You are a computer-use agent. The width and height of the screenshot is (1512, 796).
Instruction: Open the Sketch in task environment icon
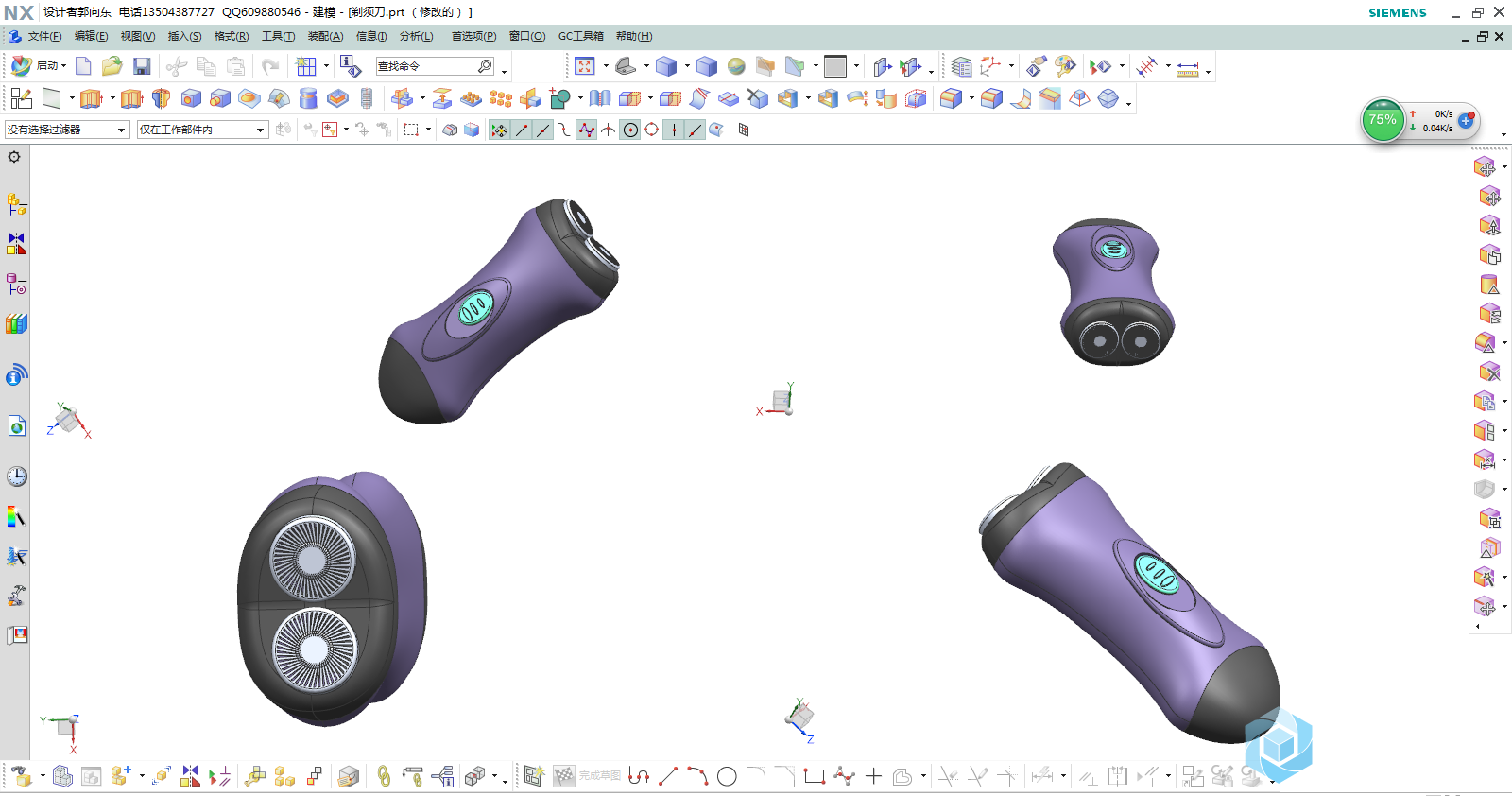pos(21,98)
